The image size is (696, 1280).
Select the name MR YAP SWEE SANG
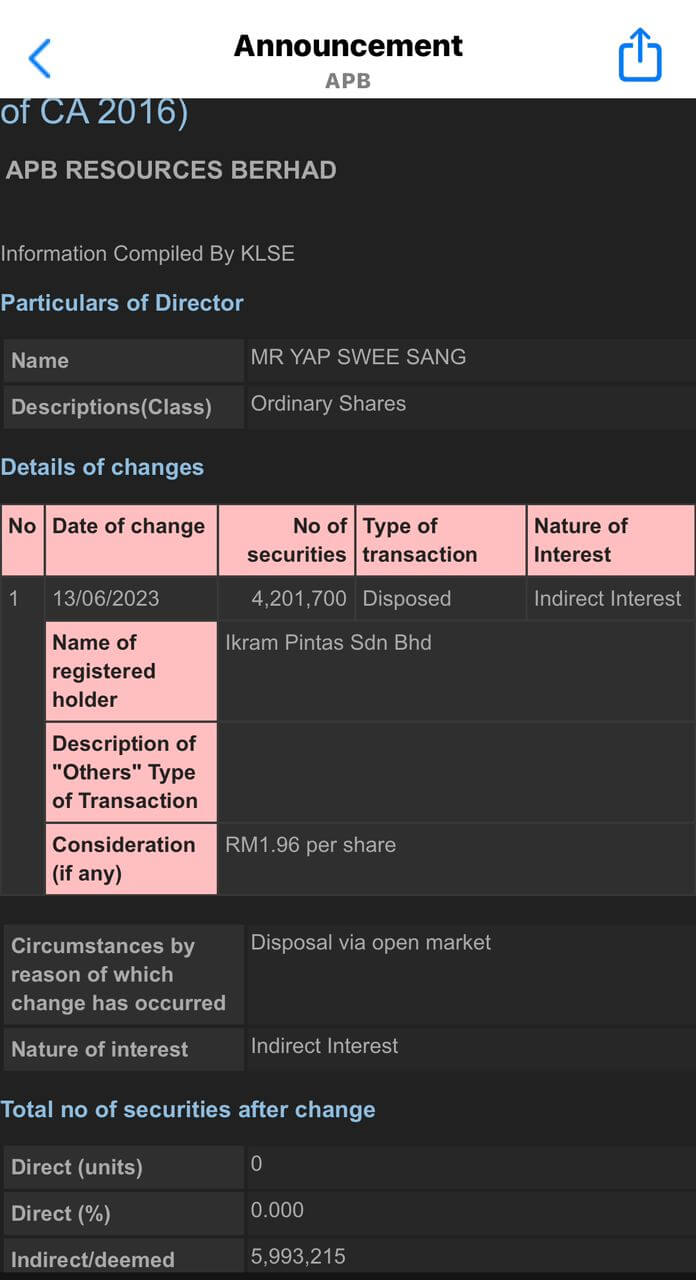tap(358, 357)
